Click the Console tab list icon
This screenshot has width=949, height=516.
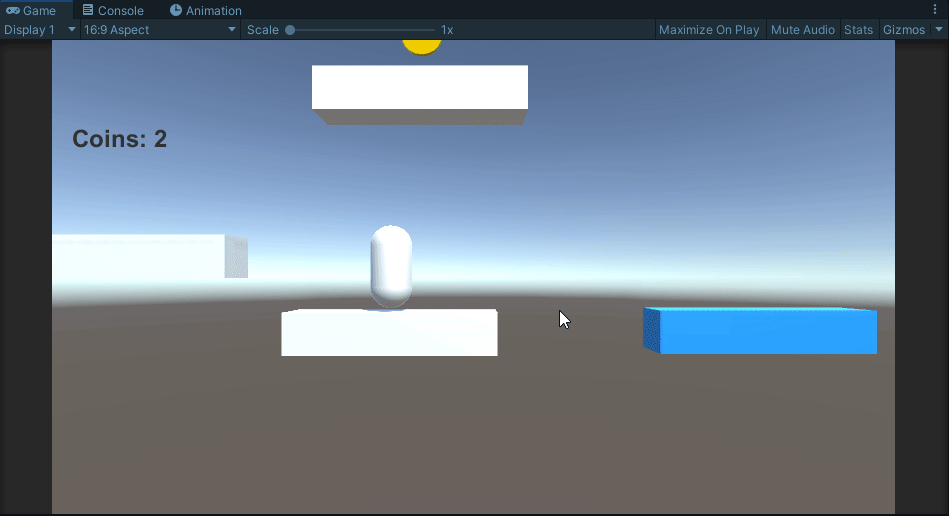[88, 10]
